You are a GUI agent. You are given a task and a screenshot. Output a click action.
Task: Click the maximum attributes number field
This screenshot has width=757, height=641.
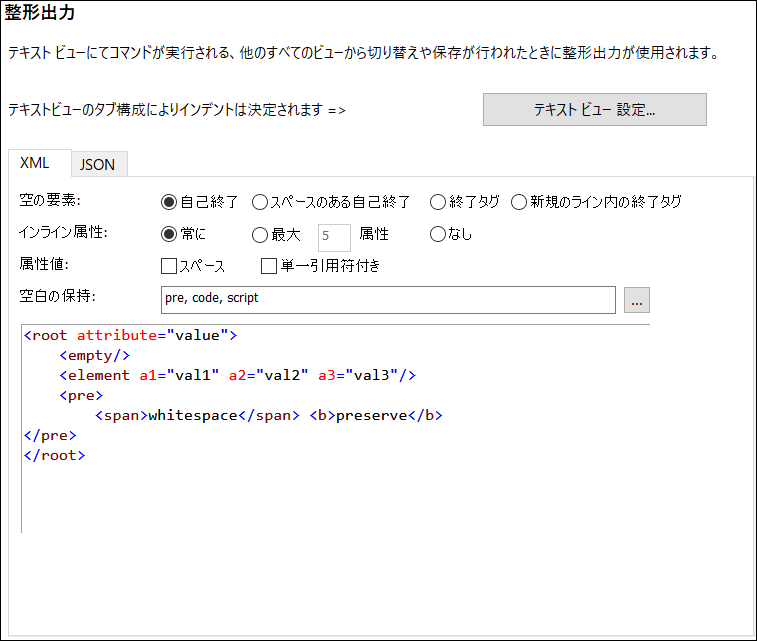pyautogui.click(x=334, y=237)
